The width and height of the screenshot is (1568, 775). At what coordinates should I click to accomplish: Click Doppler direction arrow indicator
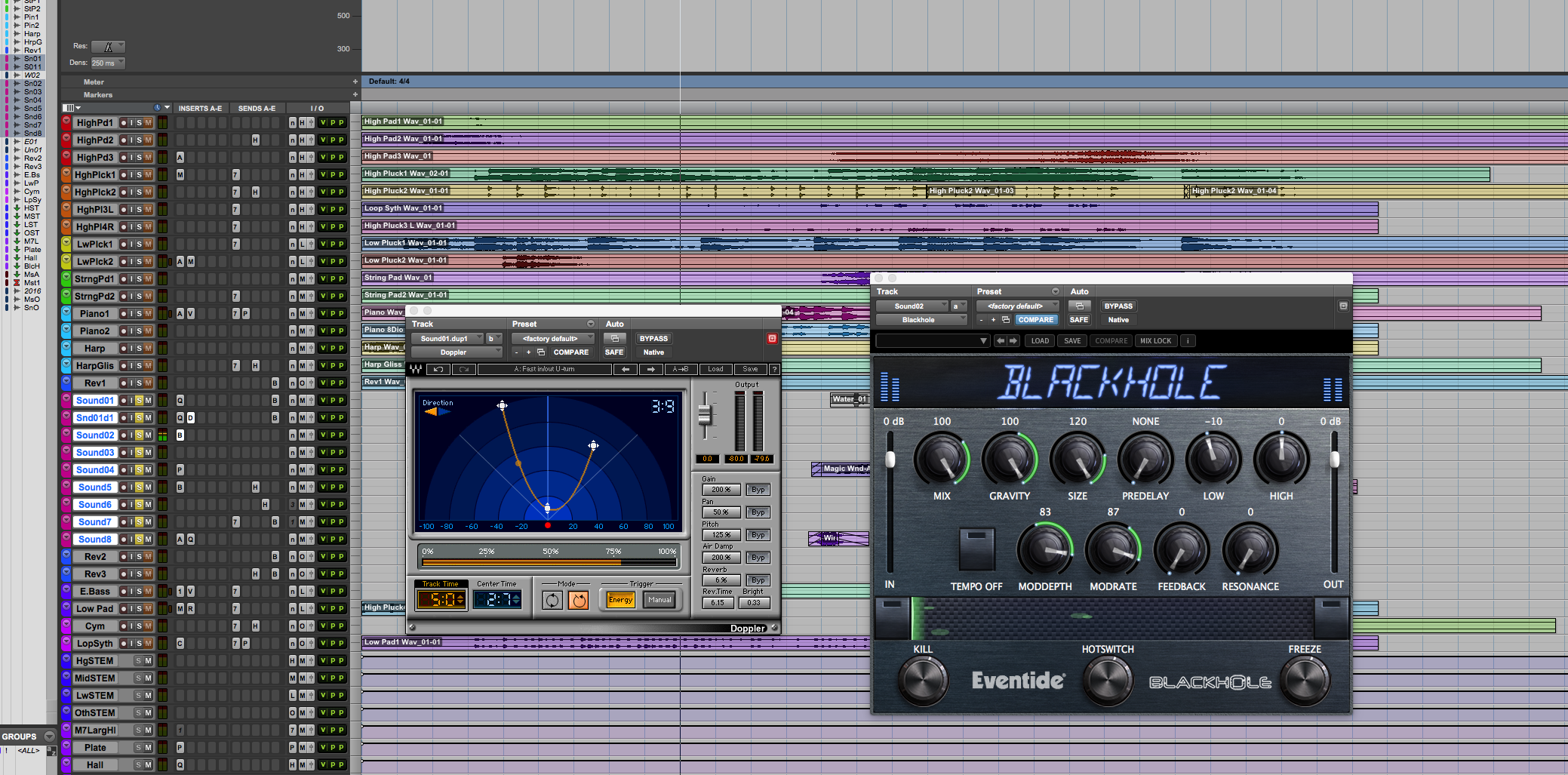point(438,412)
